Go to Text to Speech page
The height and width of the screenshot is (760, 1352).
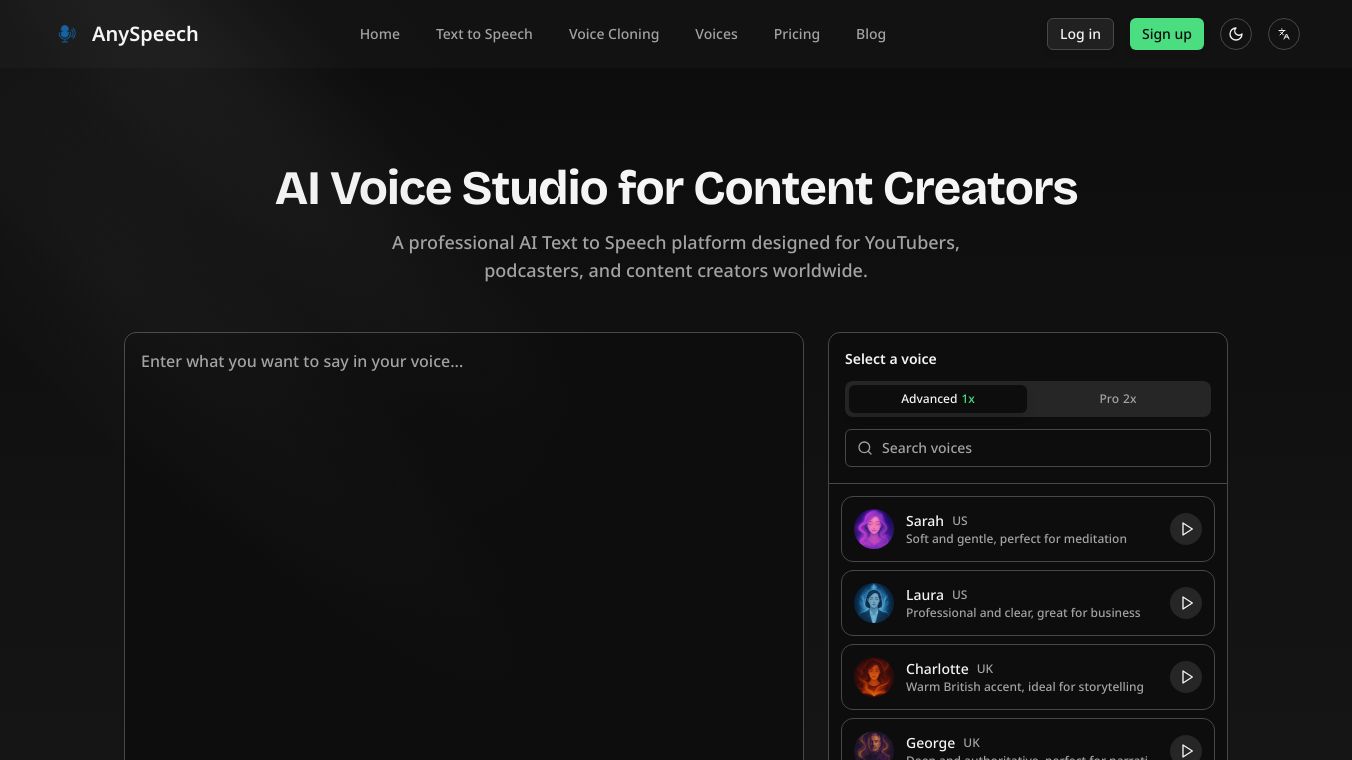[x=484, y=34]
